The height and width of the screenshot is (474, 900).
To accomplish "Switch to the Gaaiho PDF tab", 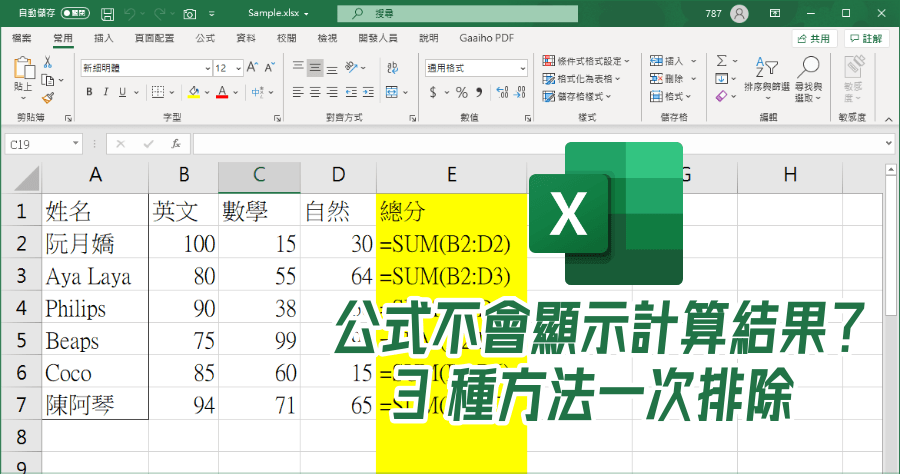I will 486,38.
